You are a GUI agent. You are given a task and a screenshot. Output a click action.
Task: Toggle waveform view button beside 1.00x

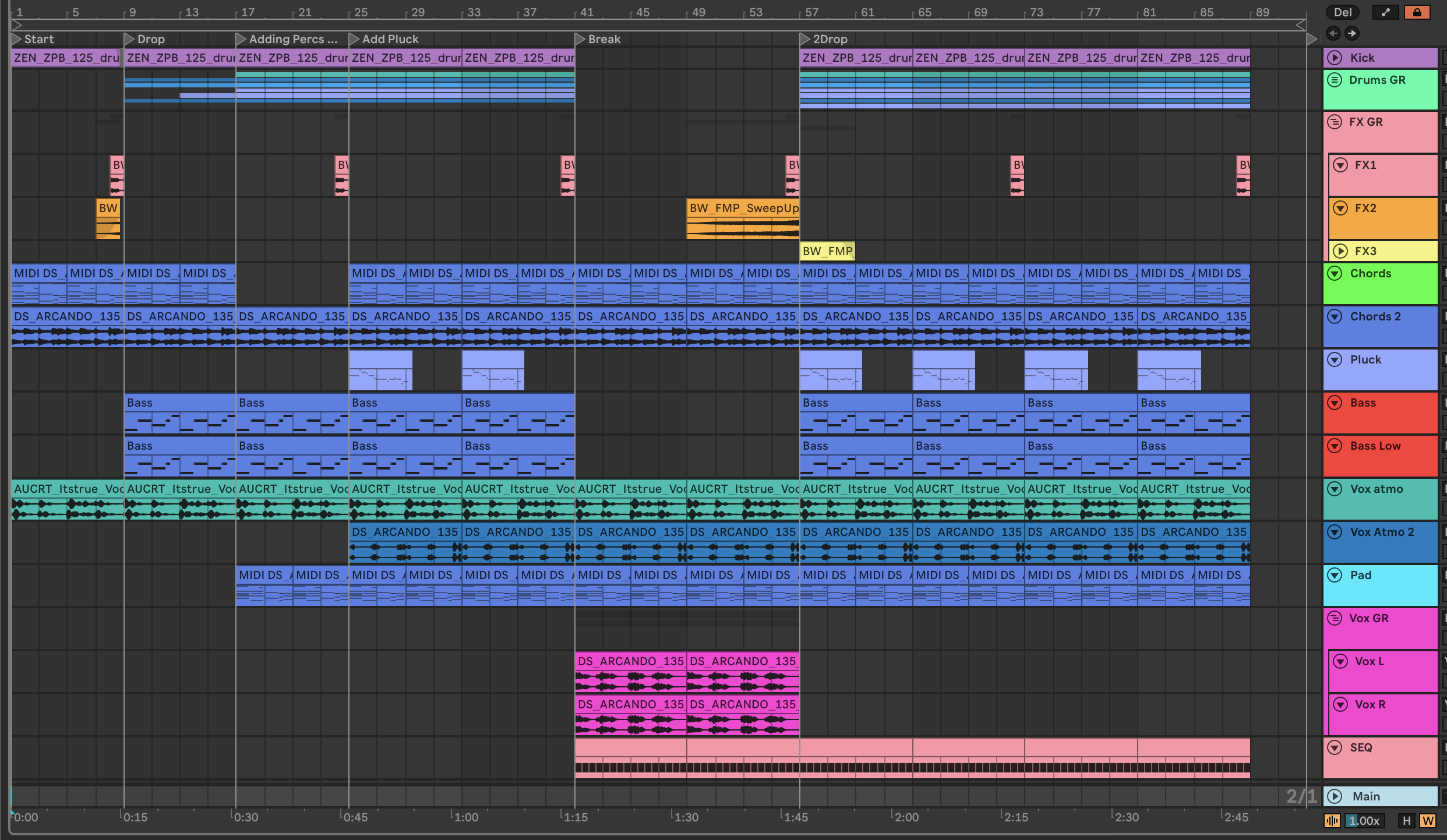(1332, 821)
